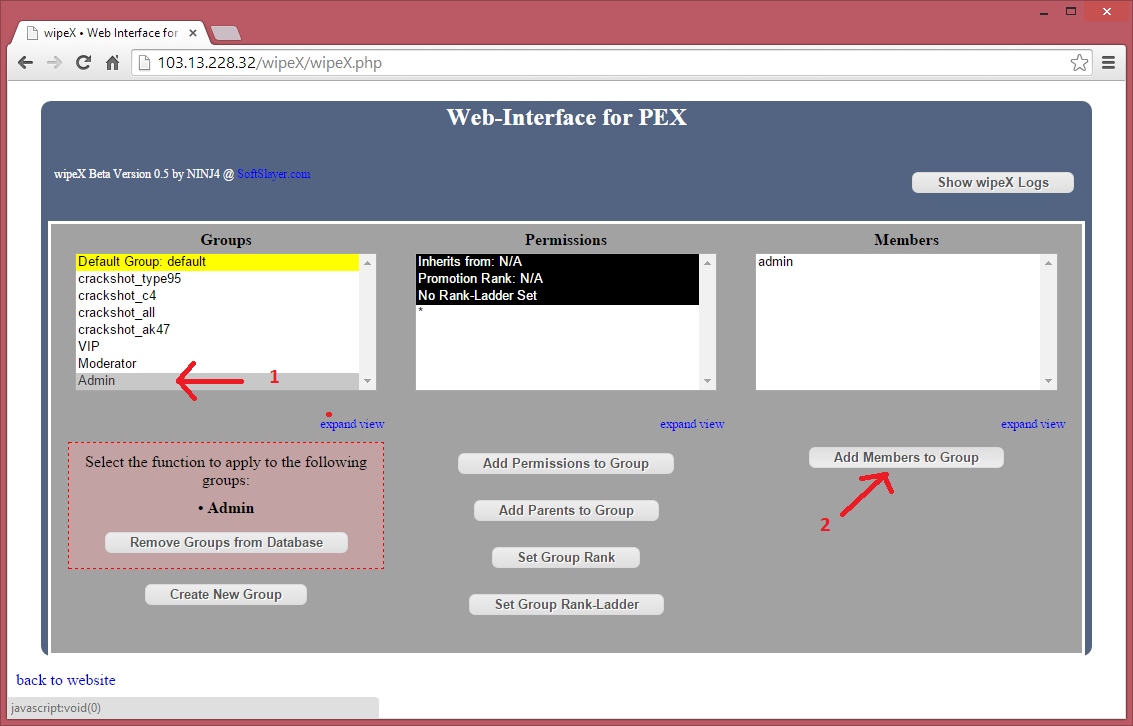This screenshot has height=726, width=1133.
Task: Click Members list scrollbar up arrow
Action: pyautogui.click(x=1048, y=263)
